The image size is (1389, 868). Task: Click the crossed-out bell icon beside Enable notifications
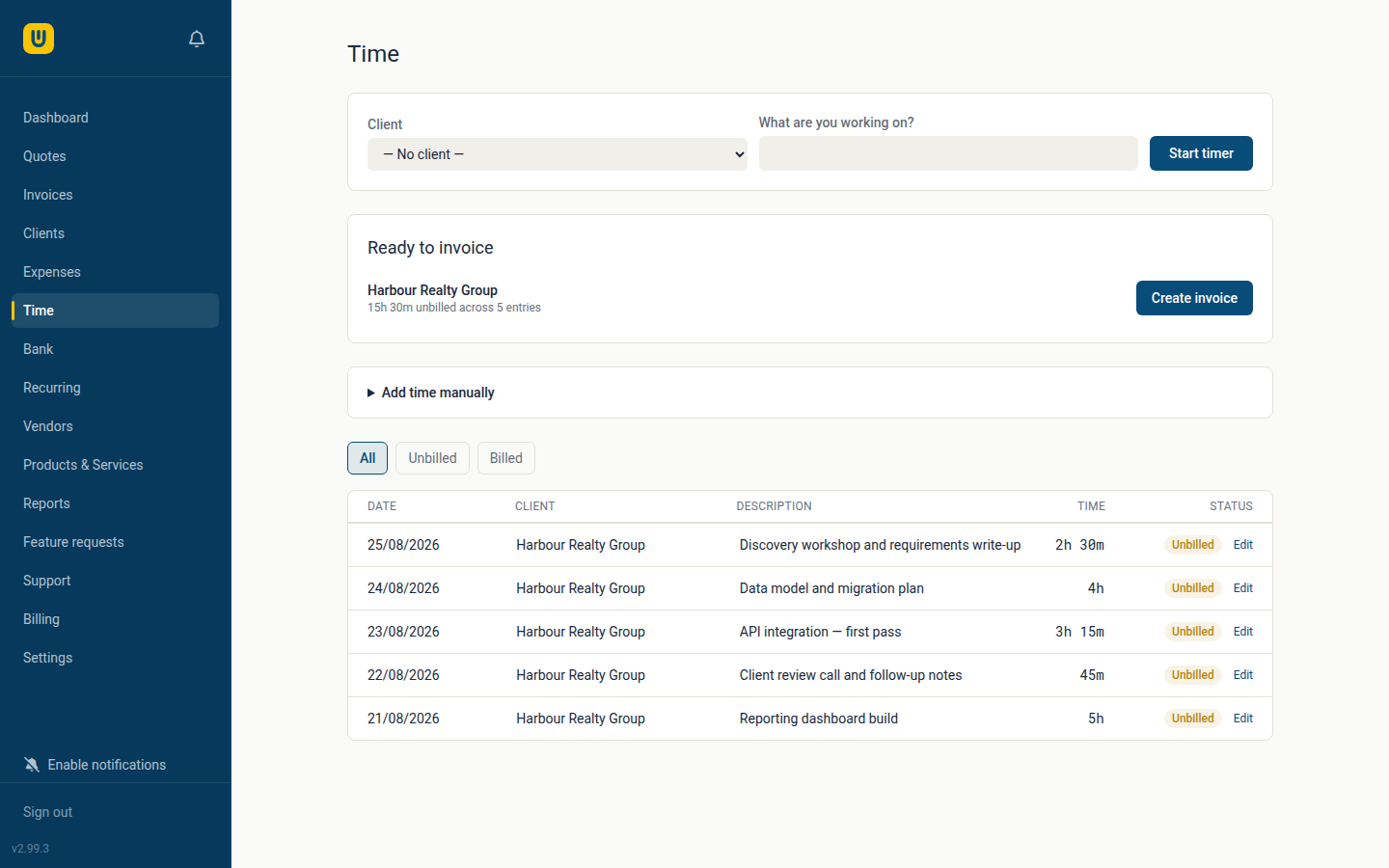[32, 765]
